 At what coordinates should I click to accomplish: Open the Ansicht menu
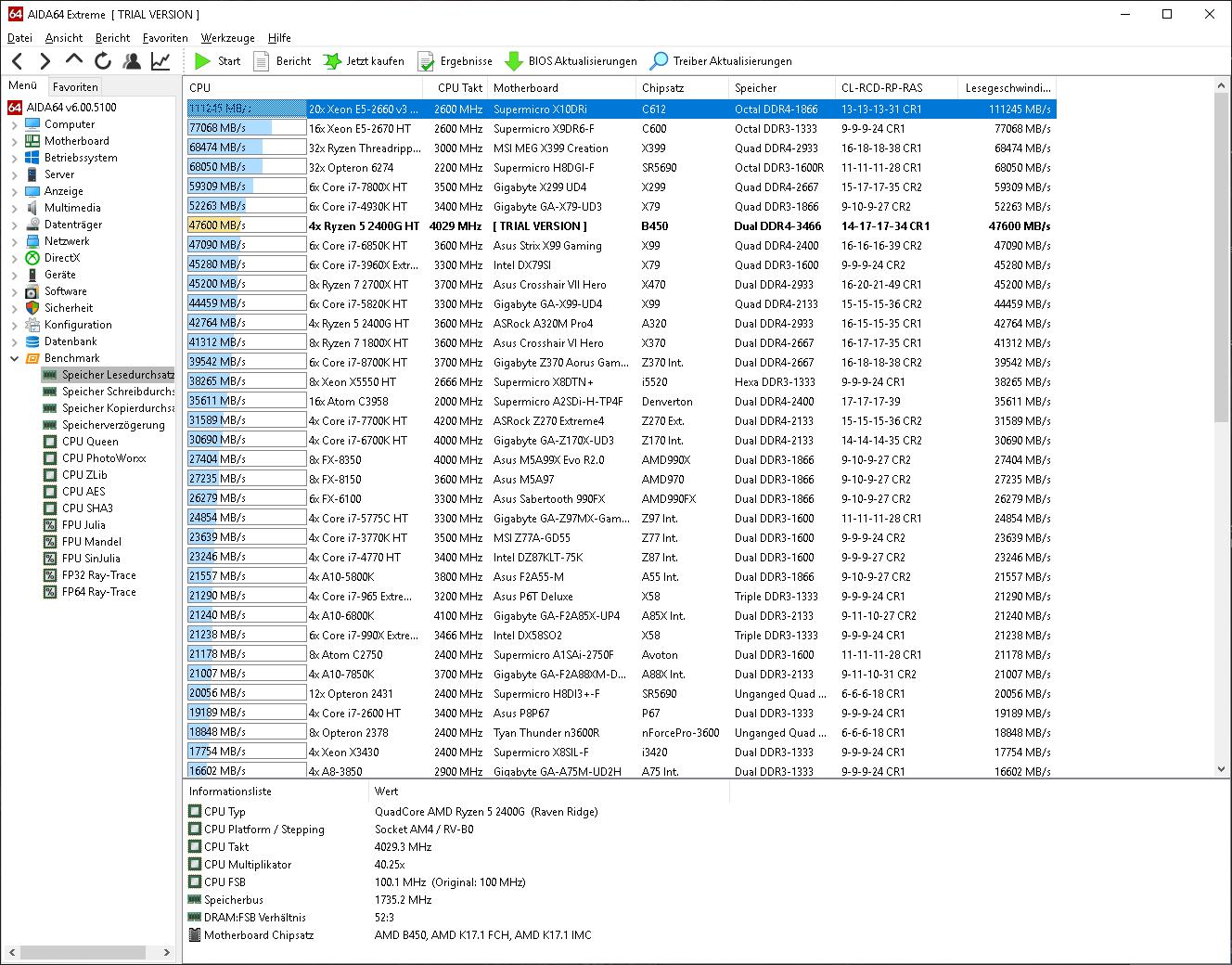click(x=64, y=38)
